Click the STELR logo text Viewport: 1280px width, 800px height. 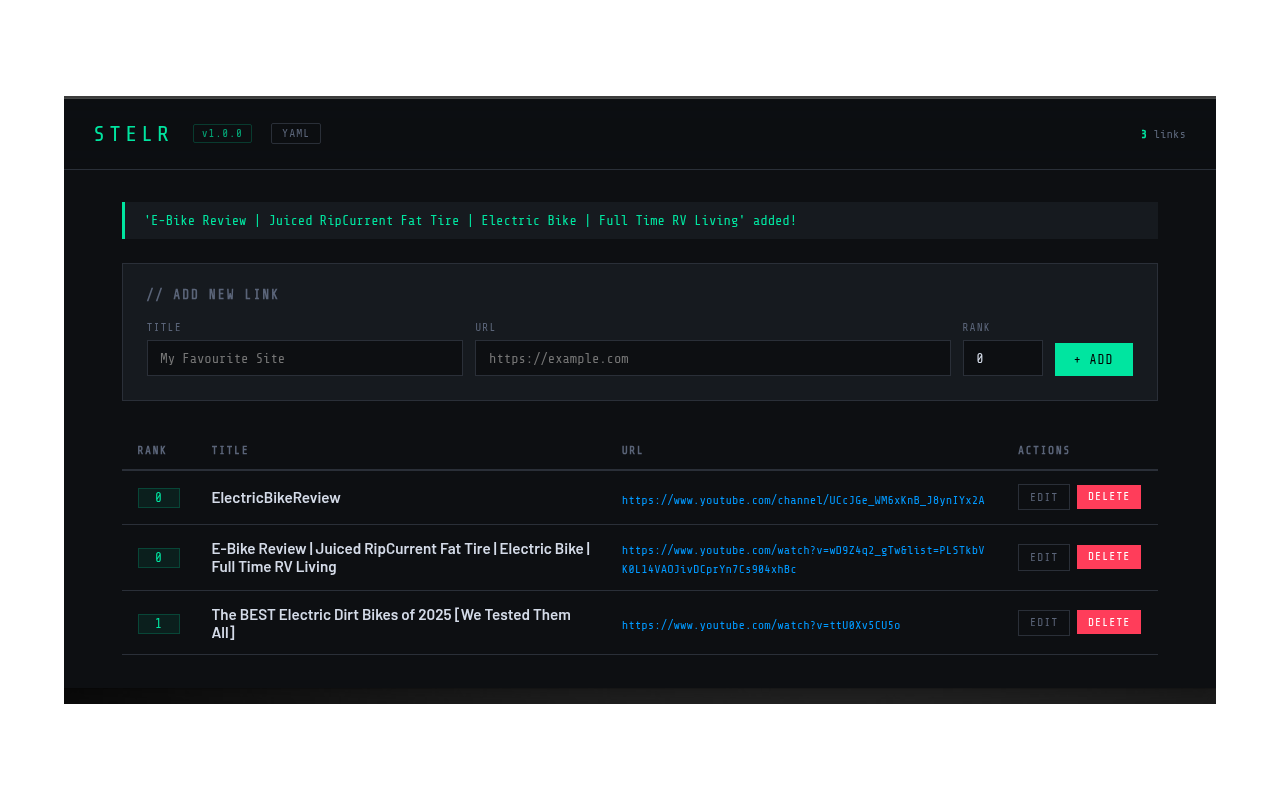point(132,134)
